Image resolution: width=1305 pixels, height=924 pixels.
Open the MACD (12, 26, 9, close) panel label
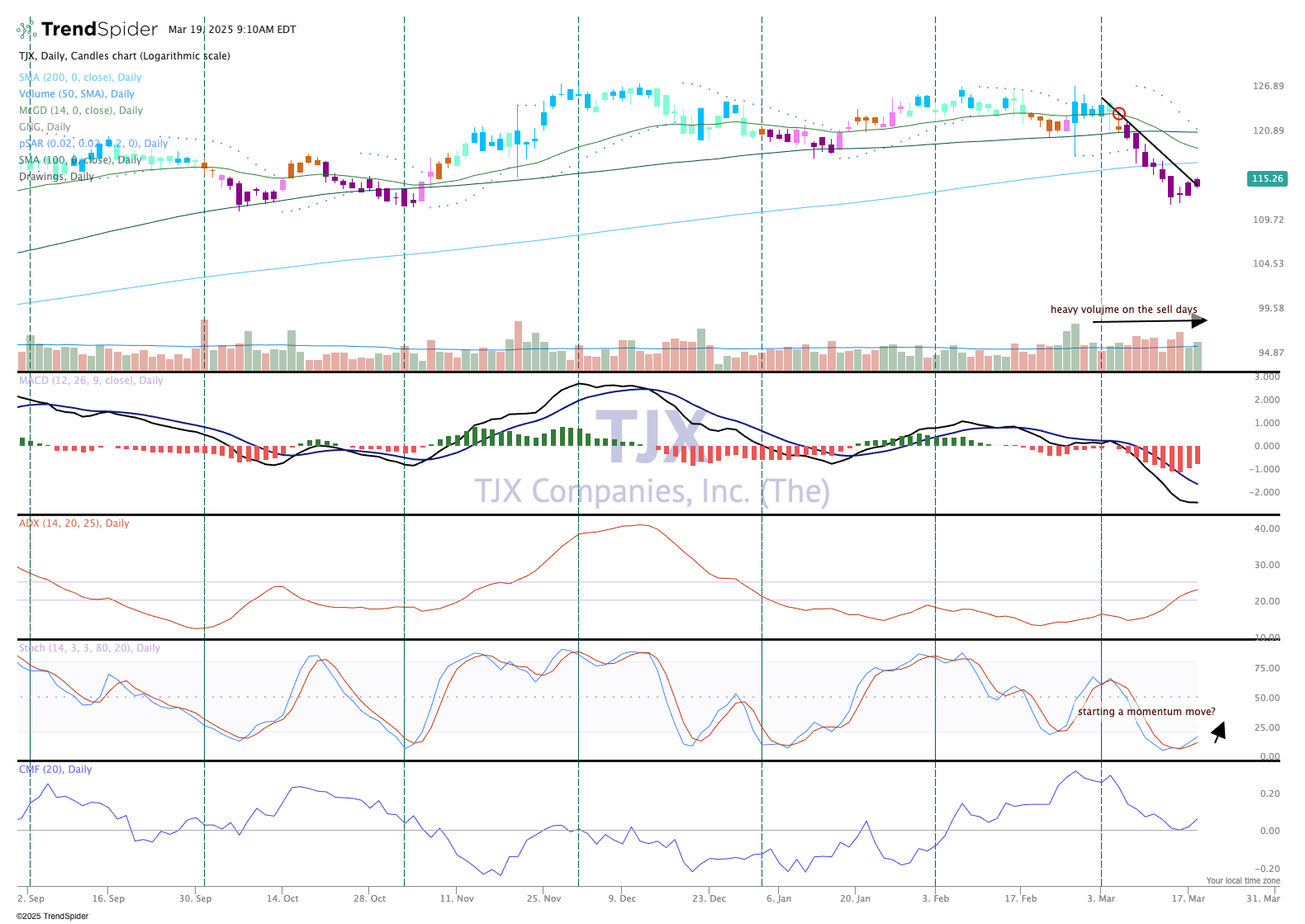91,381
